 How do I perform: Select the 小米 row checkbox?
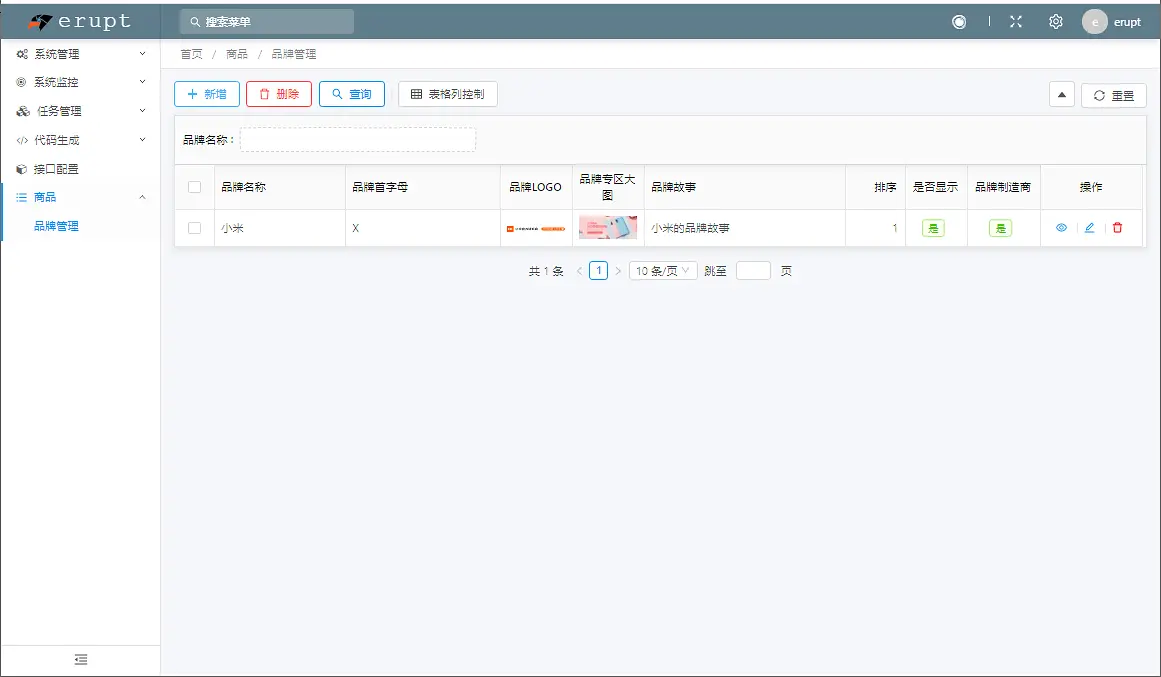tap(195, 228)
